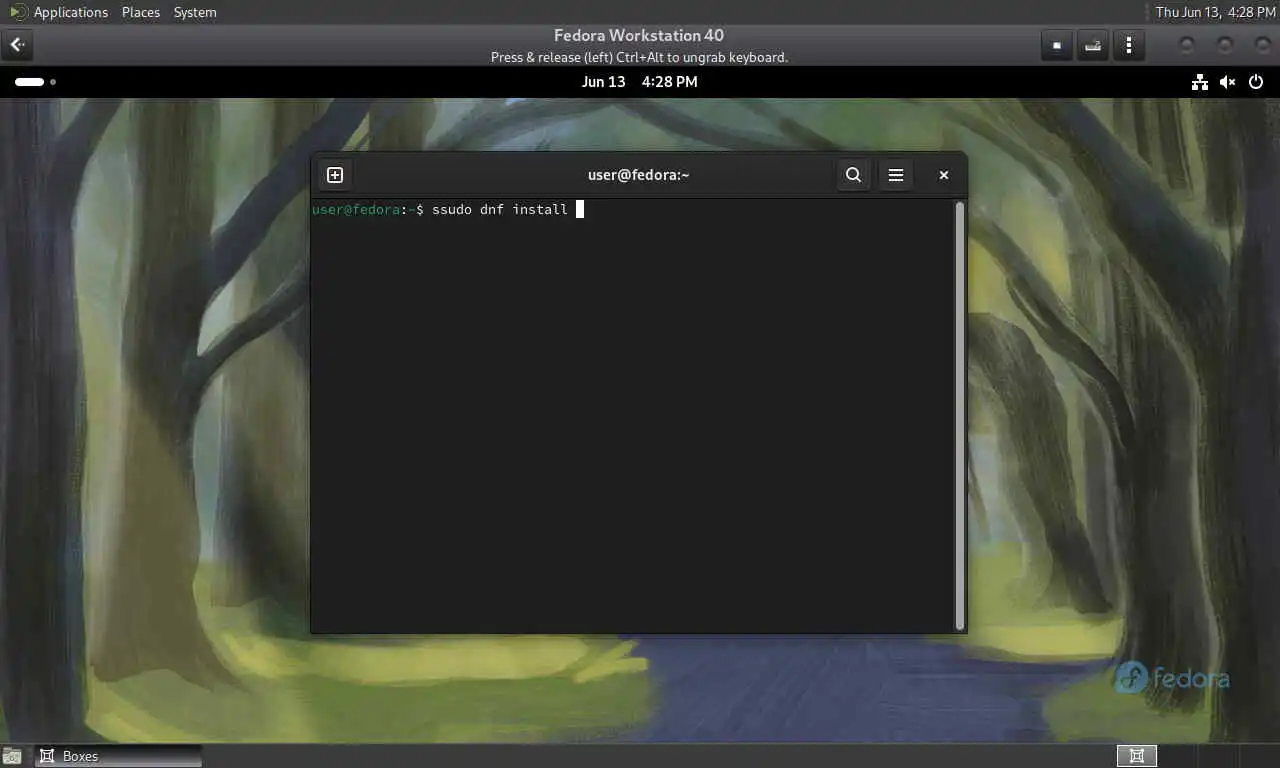
Task: Click the Fedora guest network status icon
Action: (1199, 82)
